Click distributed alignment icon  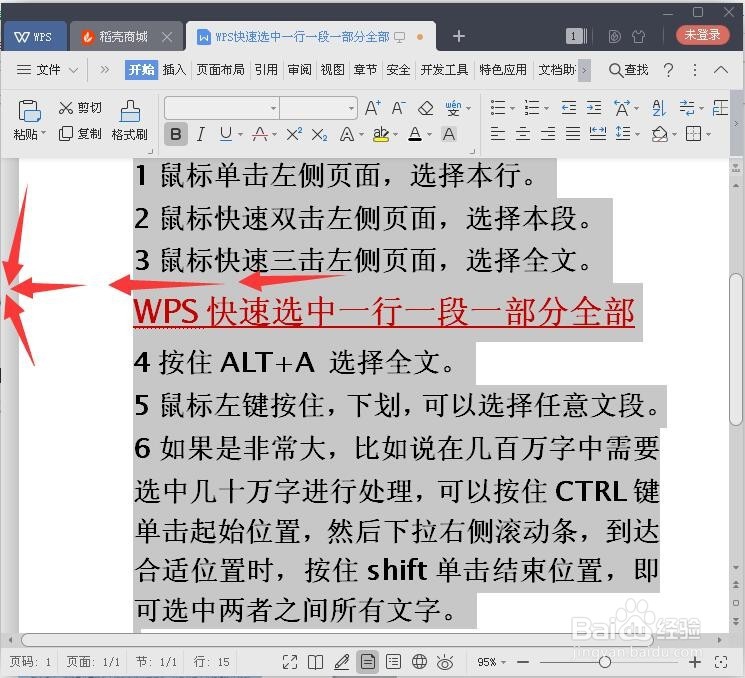[x=598, y=134]
